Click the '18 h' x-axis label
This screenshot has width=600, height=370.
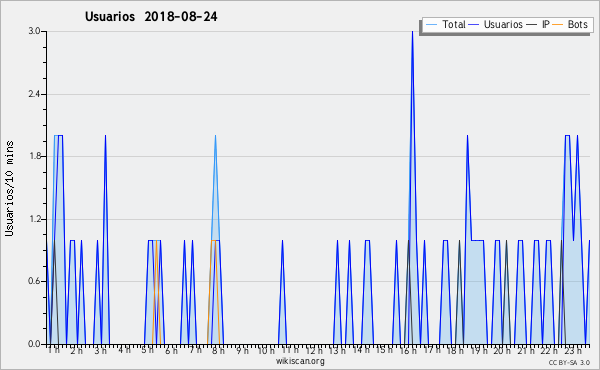[x=455, y=350]
